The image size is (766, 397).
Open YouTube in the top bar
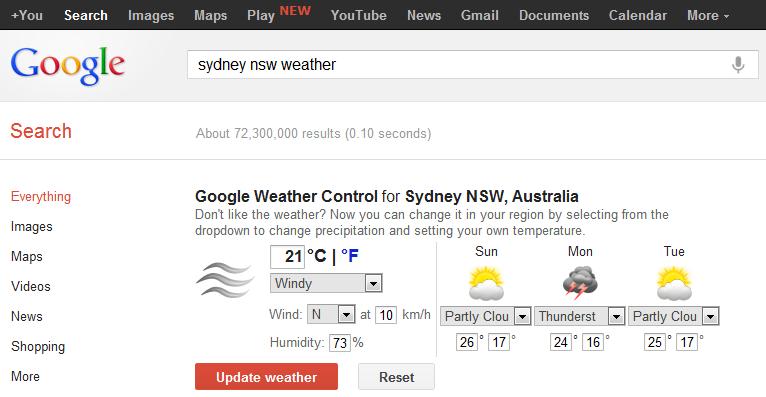pyautogui.click(x=359, y=16)
